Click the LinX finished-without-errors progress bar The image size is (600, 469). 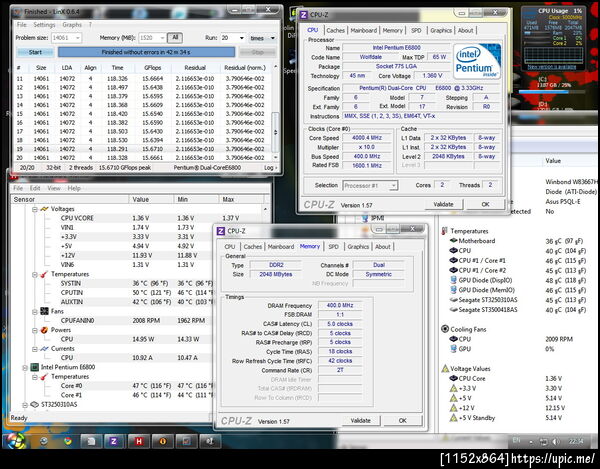pos(146,52)
